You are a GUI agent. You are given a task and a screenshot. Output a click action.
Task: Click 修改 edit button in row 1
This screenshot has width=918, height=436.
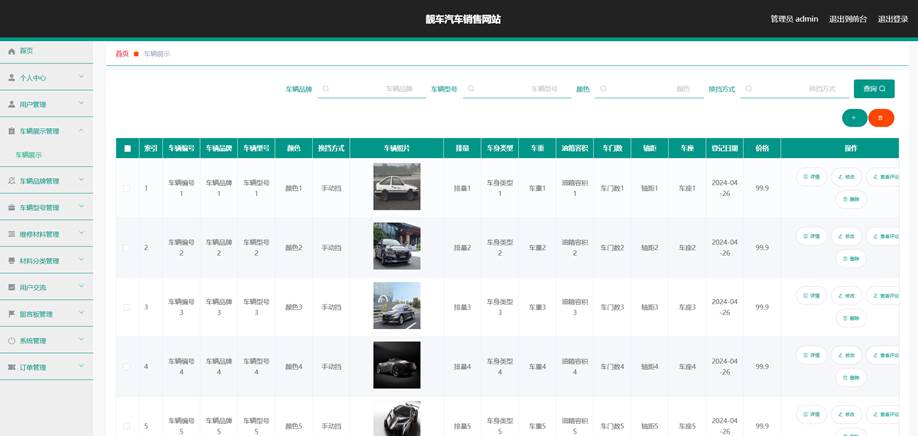[847, 177]
